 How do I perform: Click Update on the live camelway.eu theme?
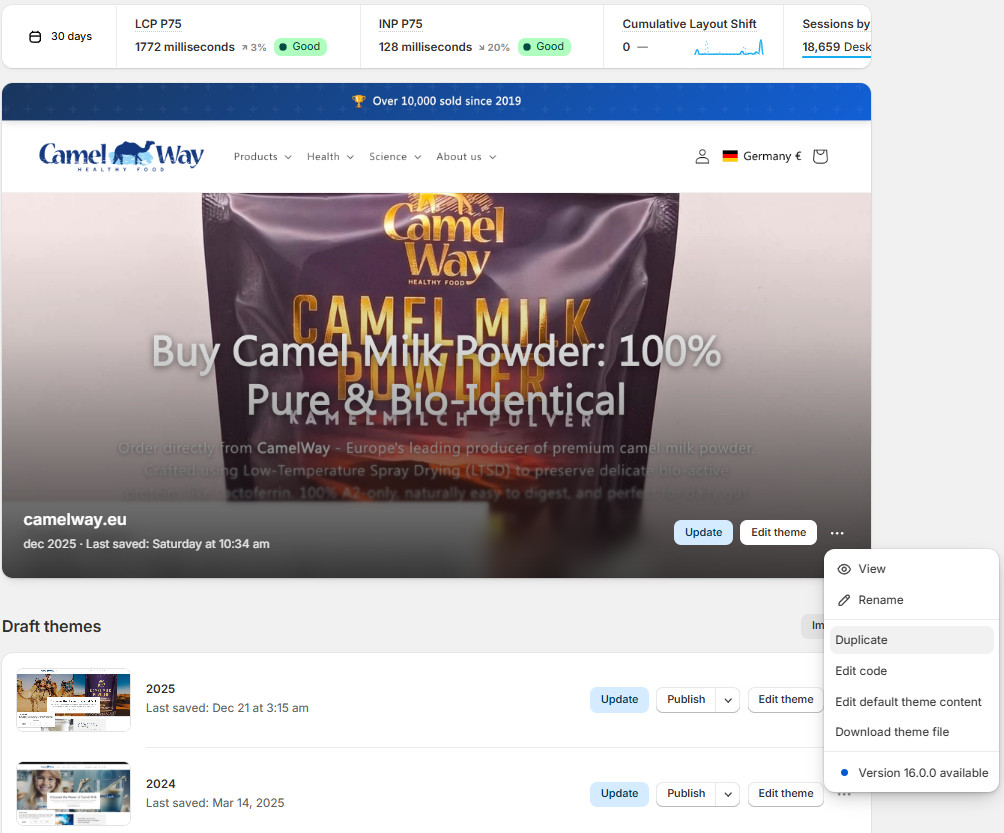coord(703,533)
